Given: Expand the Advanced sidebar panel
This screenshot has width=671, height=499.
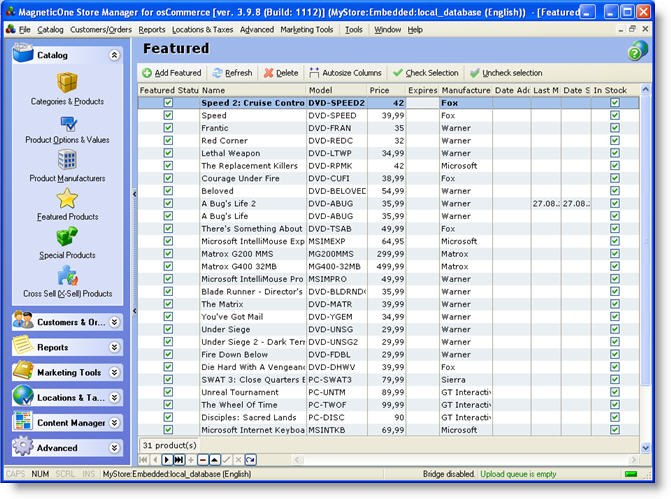Looking at the screenshot, I should (114, 448).
